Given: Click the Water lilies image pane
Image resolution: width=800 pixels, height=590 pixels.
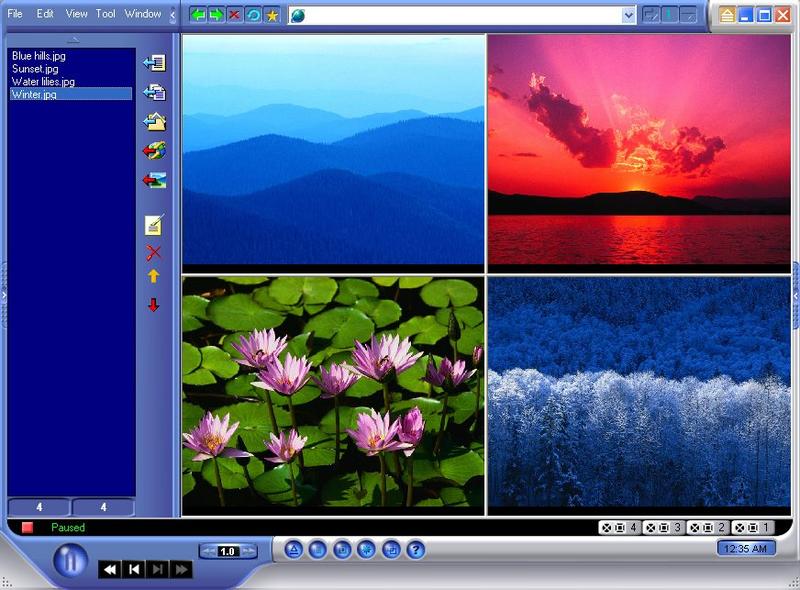Looking at the screenshot, I should 333,396.
